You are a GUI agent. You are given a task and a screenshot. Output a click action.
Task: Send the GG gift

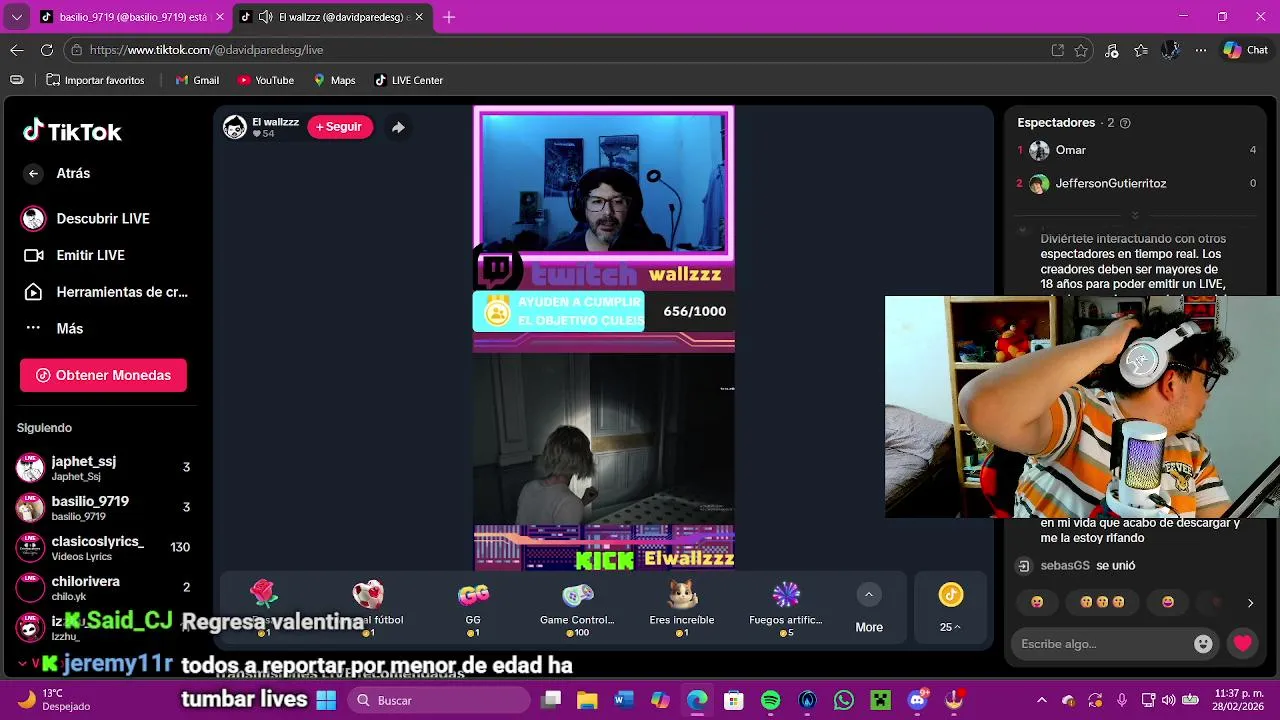[473, 606]
